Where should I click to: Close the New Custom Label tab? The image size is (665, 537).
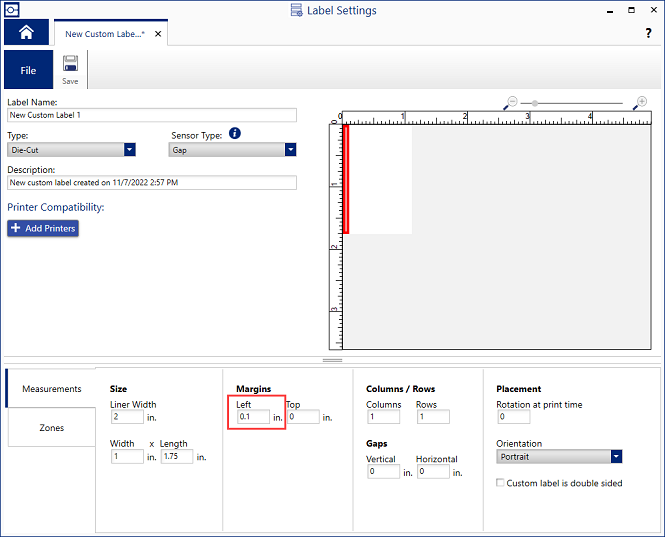coord(158,34)
